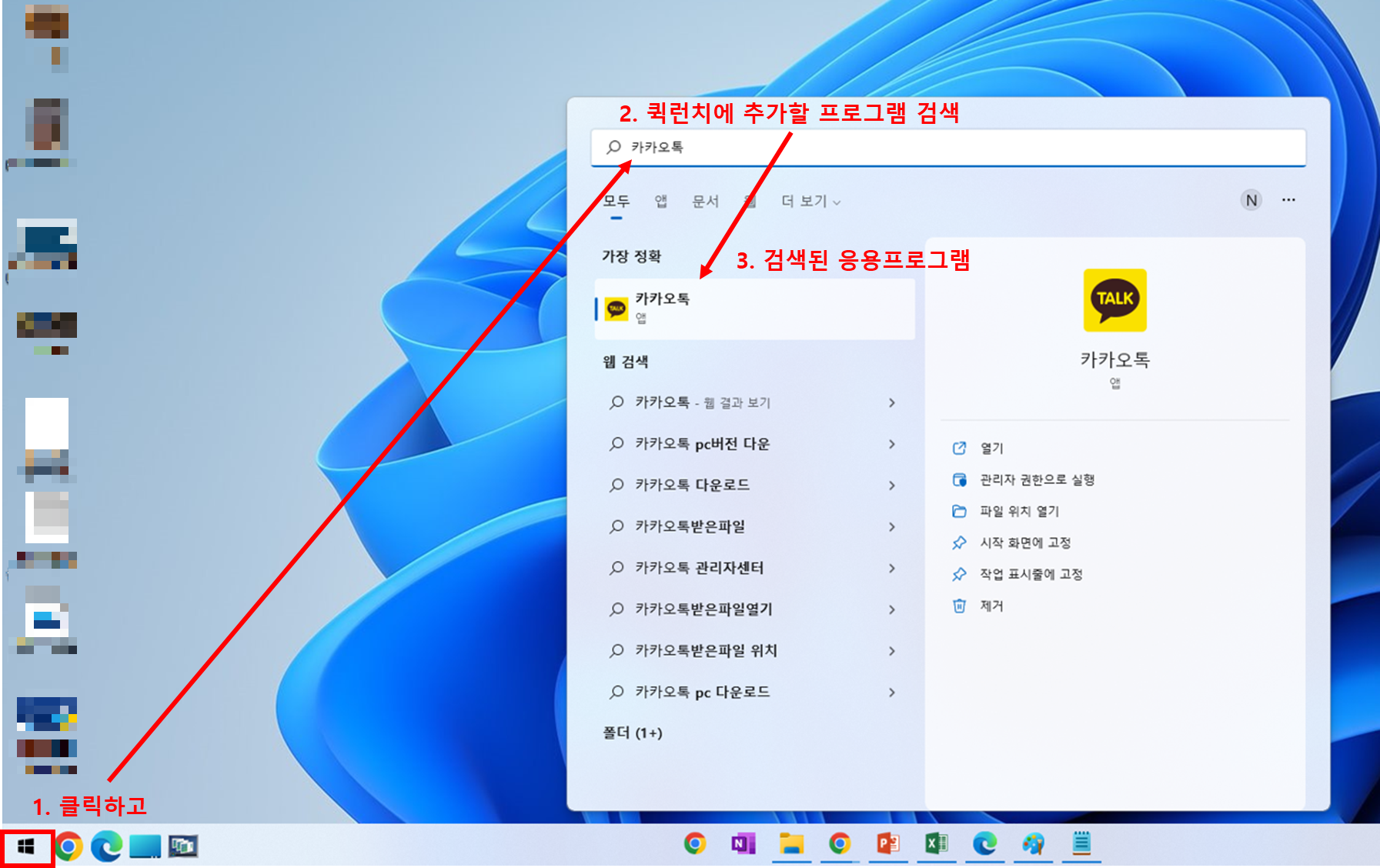This screenshot has width=1380, height=868.
Task: Expand chevron for 카카오톡 - 웹 결과 보기
Action: coord(892,402)
